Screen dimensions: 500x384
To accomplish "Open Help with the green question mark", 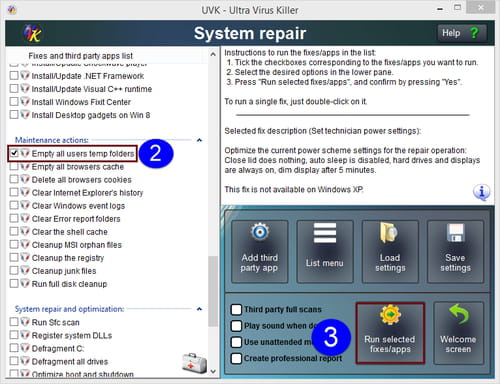I will click(461, 33).
